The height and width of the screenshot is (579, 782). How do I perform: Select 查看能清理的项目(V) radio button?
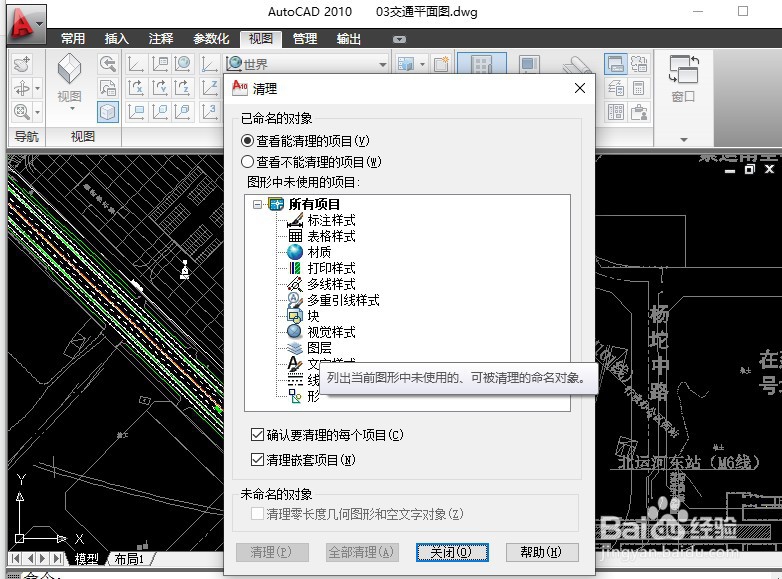point(247,141)
